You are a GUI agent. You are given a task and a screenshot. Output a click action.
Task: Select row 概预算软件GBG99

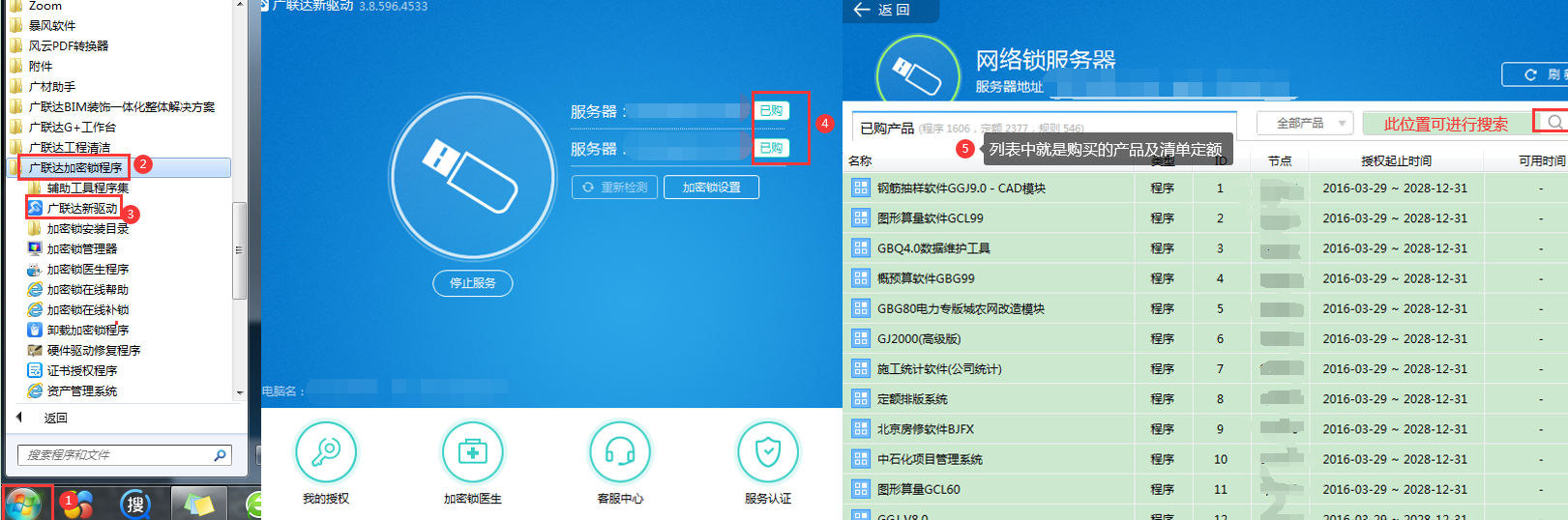1205,278
